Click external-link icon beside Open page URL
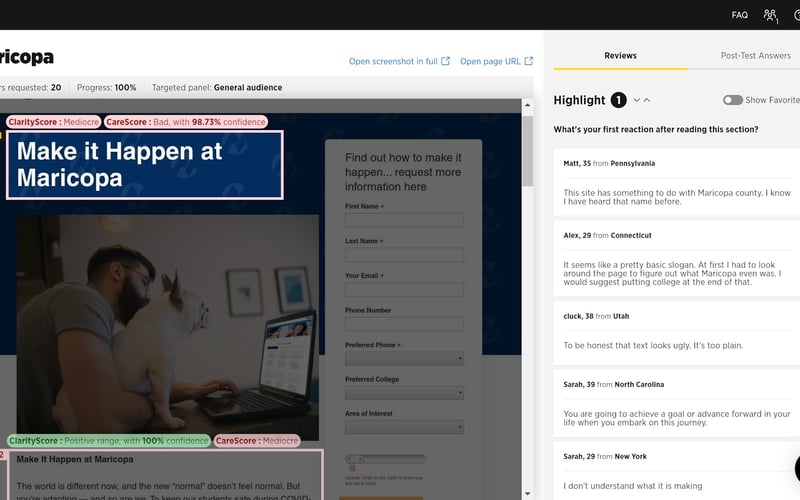 (529, 61)
